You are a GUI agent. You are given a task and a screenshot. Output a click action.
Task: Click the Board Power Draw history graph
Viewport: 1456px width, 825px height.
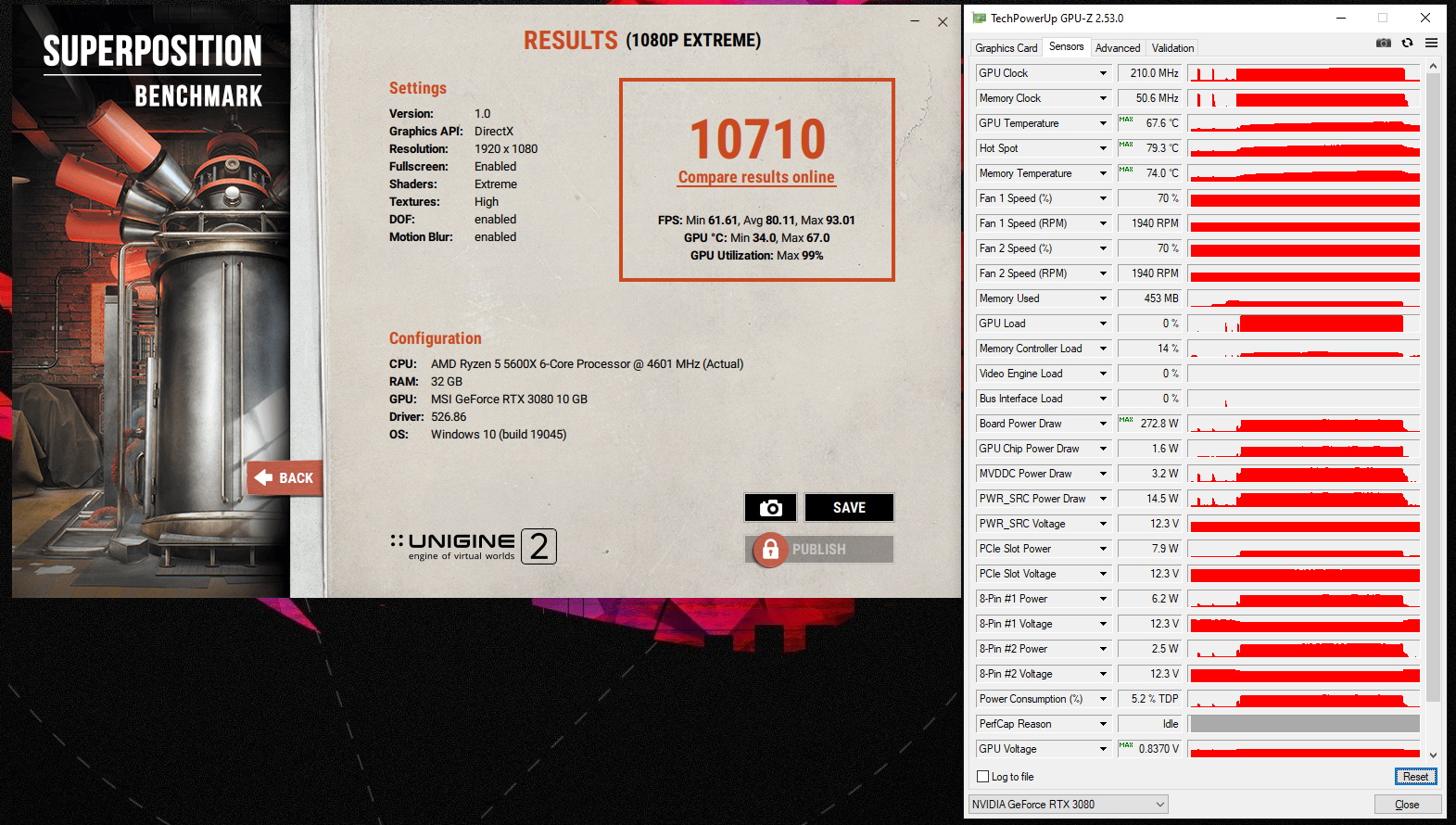point(1304,424)
